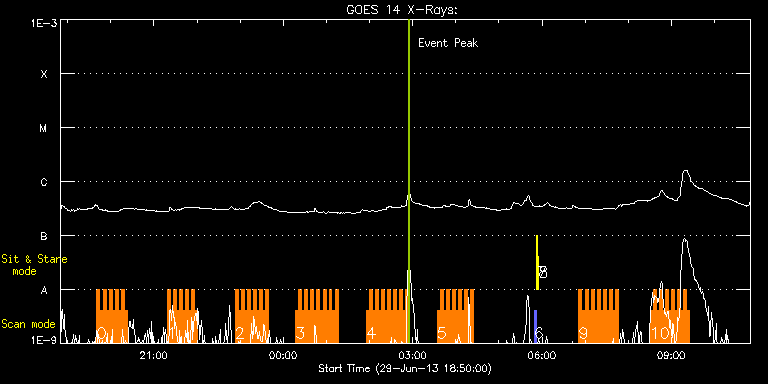
Task: Click orange scan block numbered 2
Action: pos(252,316)
